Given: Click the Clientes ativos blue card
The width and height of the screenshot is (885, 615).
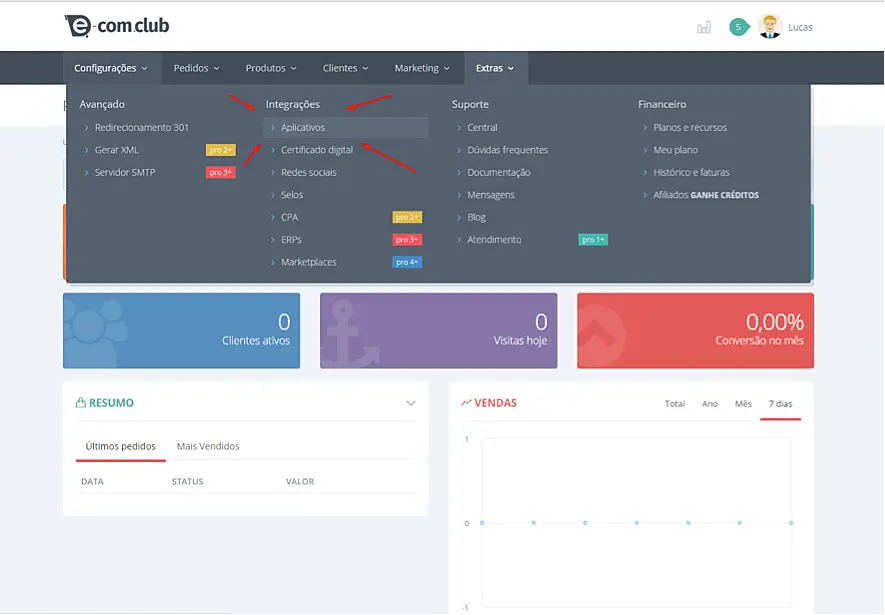Looking at the screenshot, I should click(181, 330).
